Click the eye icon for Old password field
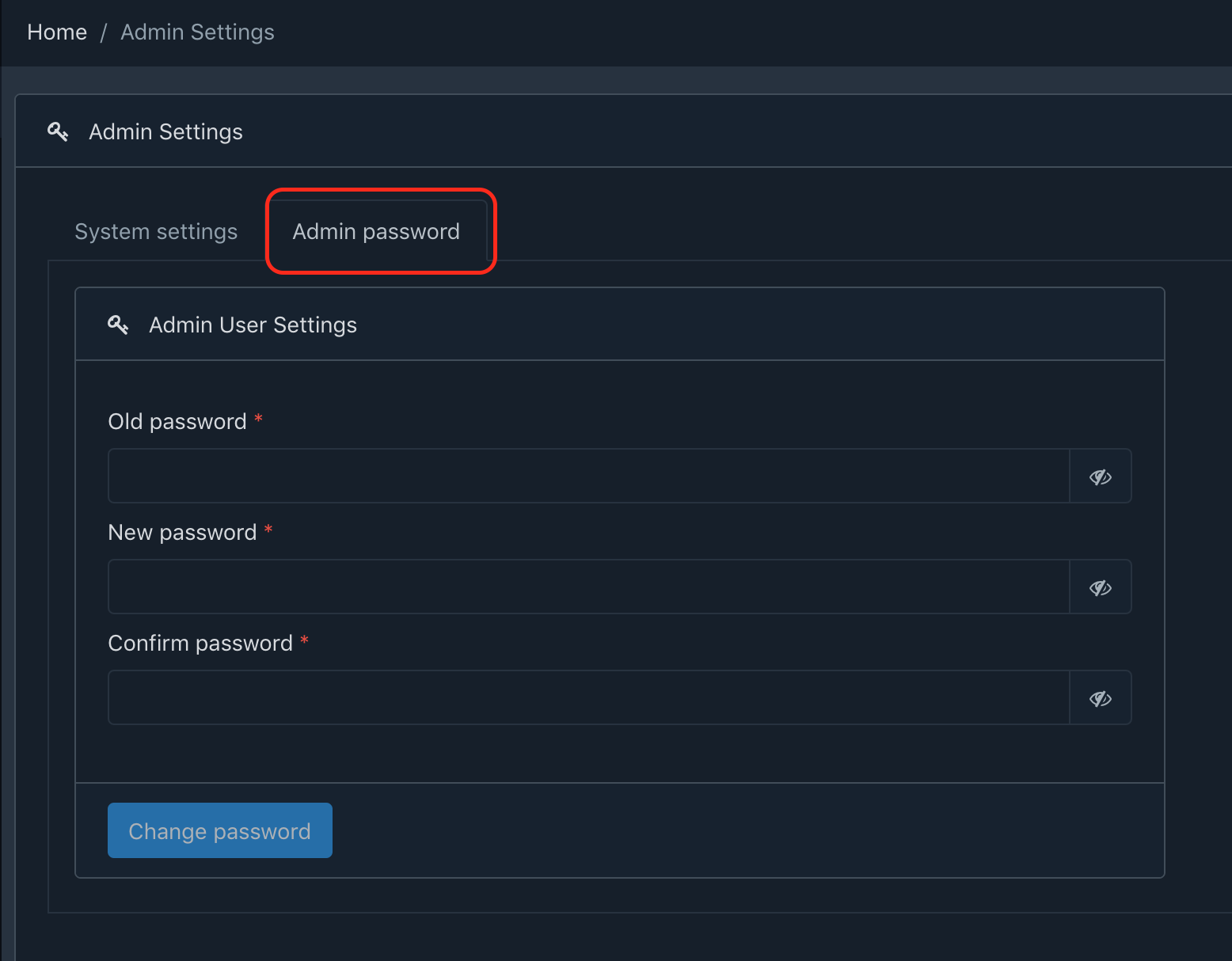This screenshot has height=961, width=1232. coord(1100,476)
